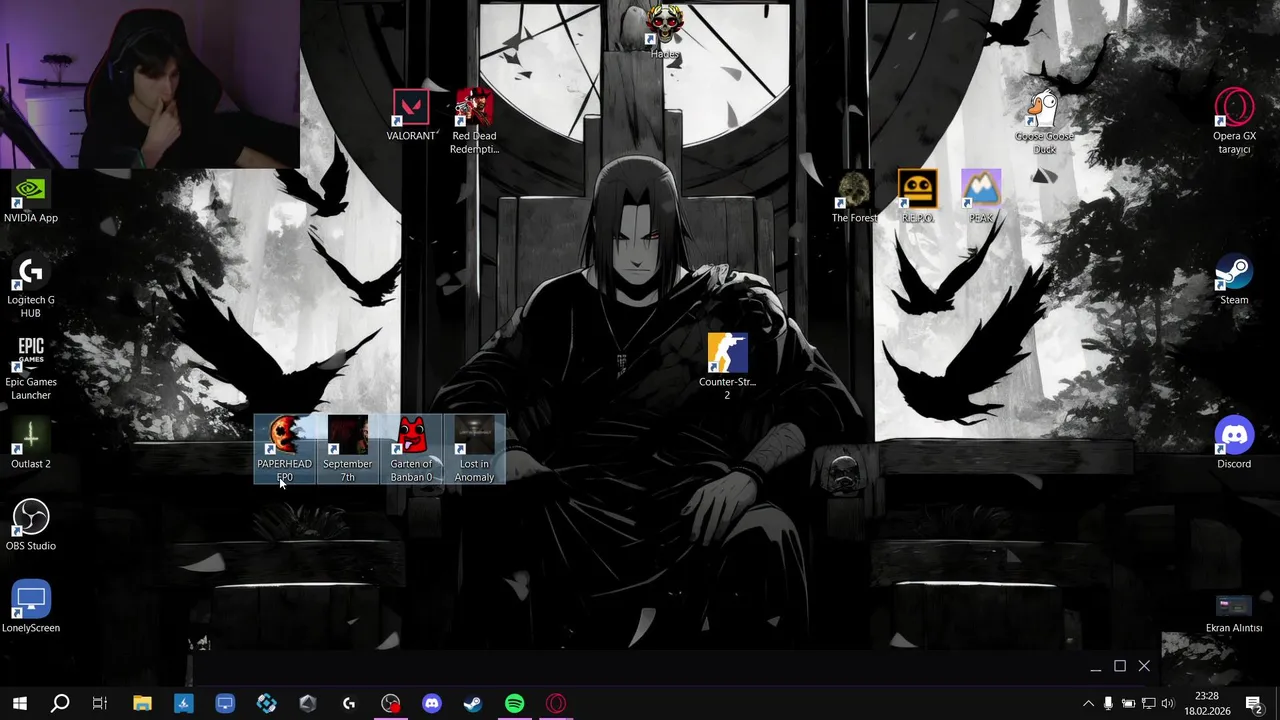Screen dimensions: 1280x720
Task: Select the LonelyScreen desktop icon
Action: click(x=31, y=608)
